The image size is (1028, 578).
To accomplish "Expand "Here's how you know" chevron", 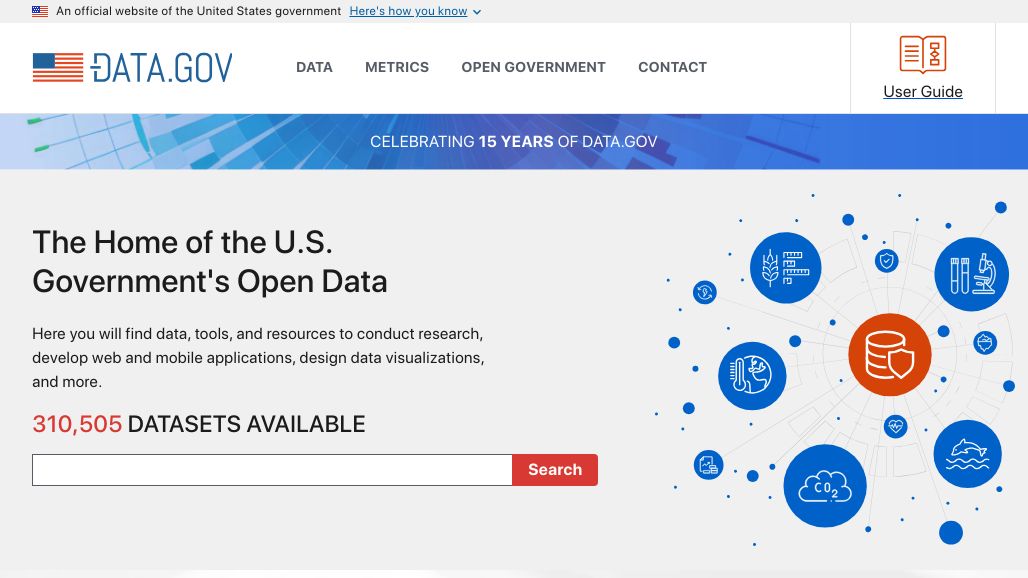I will 477,12.
